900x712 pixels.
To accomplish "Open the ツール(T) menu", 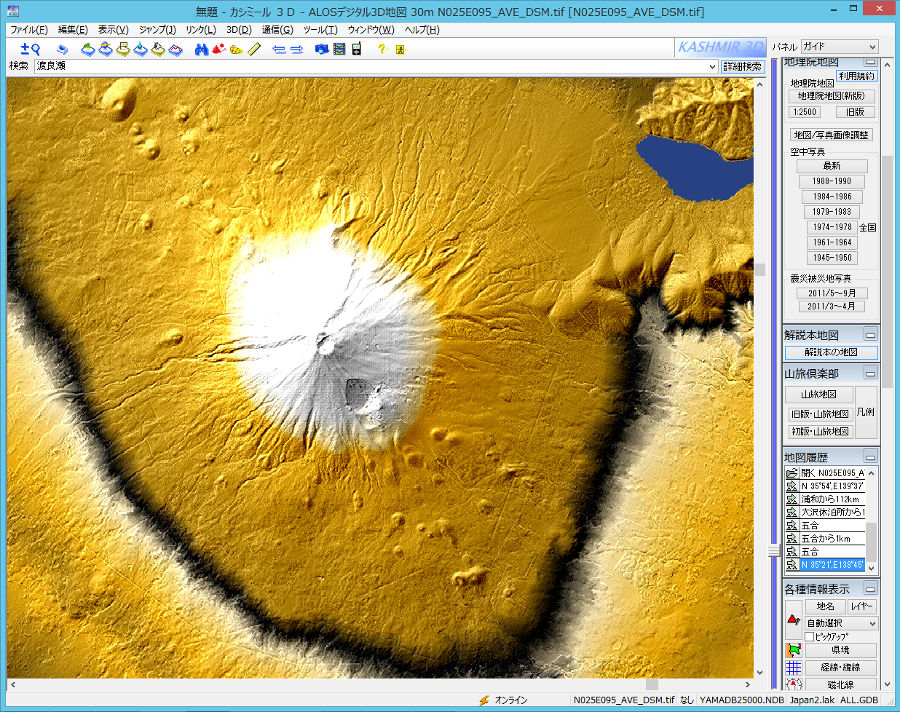I will [x=320, y=30].
